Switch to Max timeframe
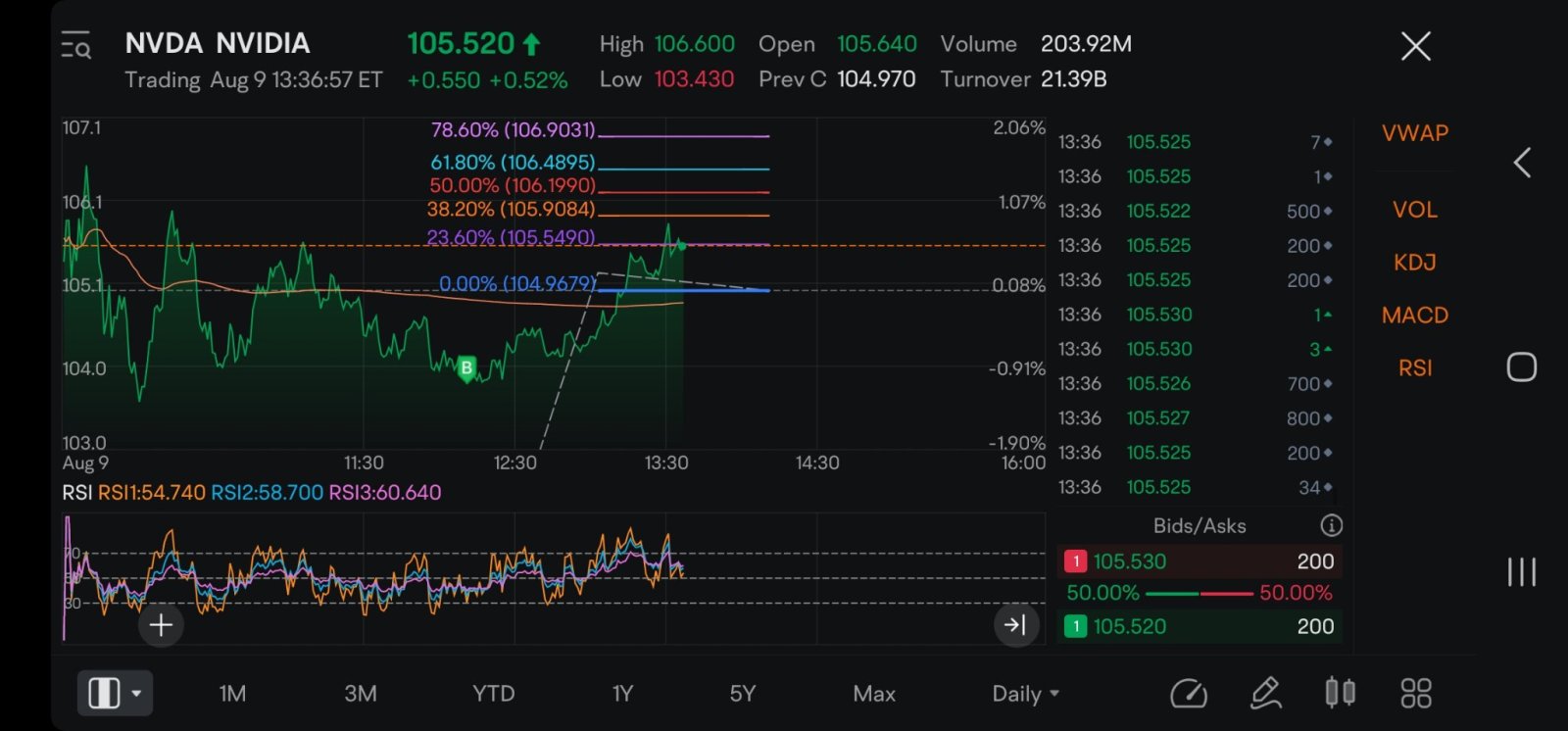The height and width of the screenshot is (731, 1568). point(874,694)
